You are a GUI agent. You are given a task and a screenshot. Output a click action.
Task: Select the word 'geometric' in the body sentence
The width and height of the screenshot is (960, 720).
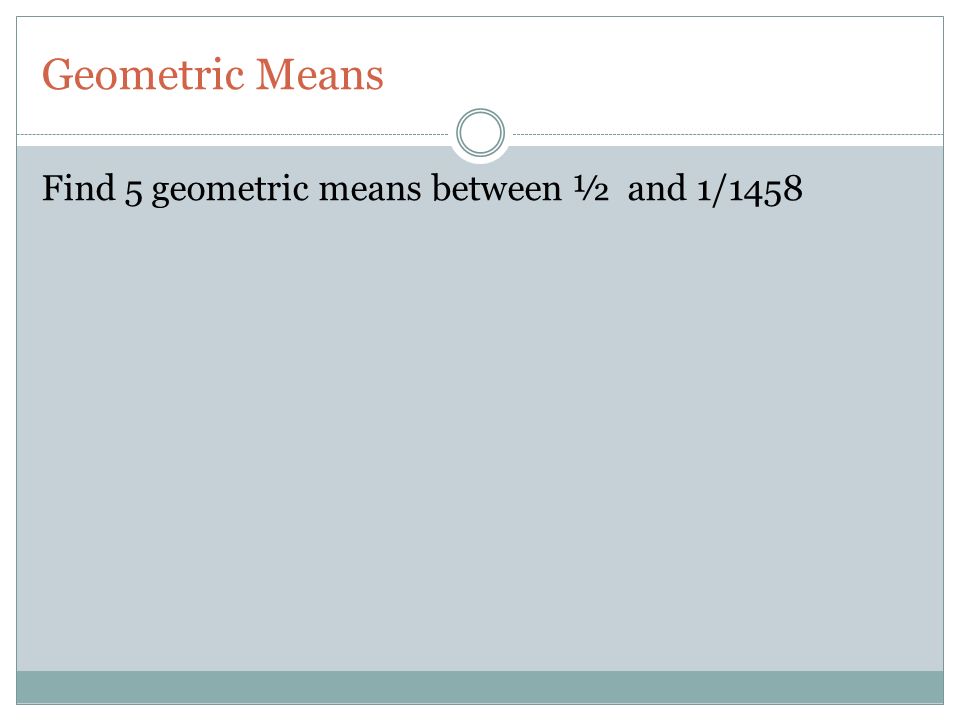pyautogui.click(x=230, y=189)
